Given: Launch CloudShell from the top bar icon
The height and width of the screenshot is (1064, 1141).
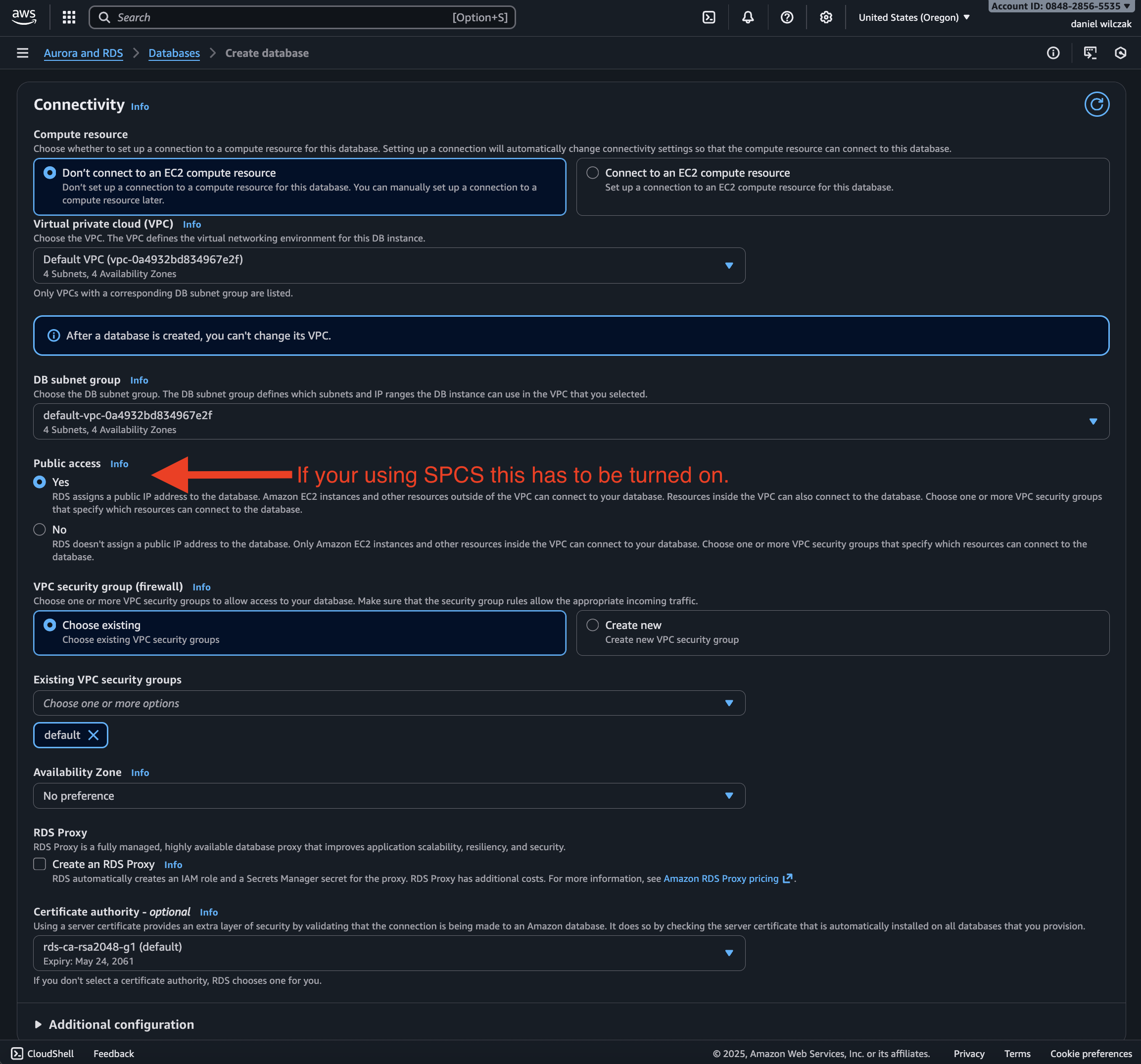Looking at the screenshot, I should pyautogui.click(x=709, y=17).
